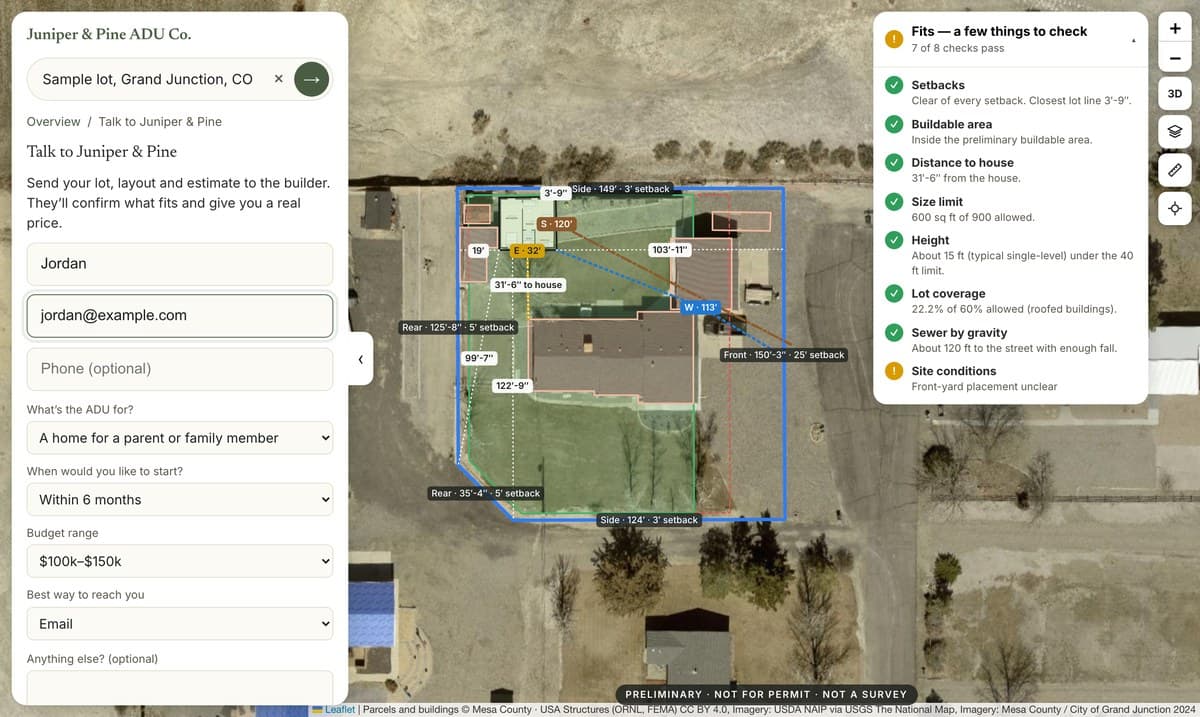Click the "31'-6'' to house" label
The image size is (1200, 717).
(529, 285)
